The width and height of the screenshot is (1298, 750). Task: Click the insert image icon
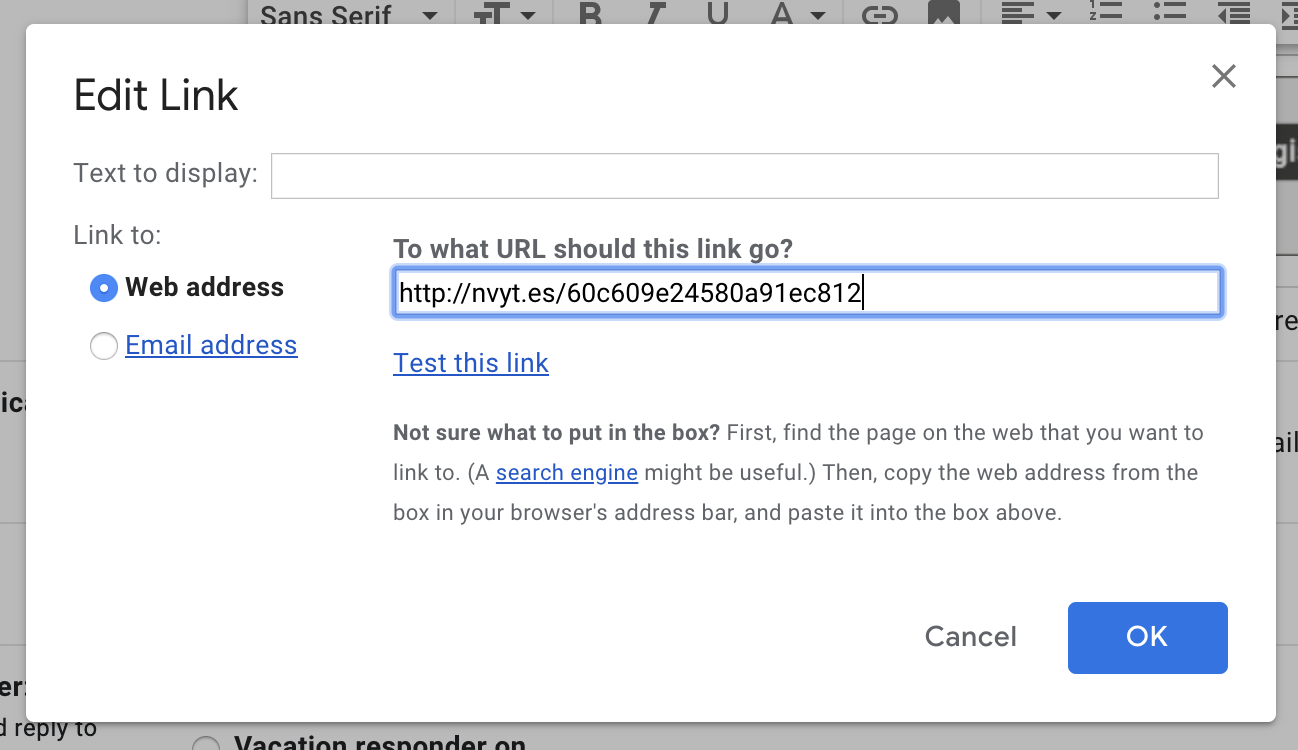pos(943,14)
